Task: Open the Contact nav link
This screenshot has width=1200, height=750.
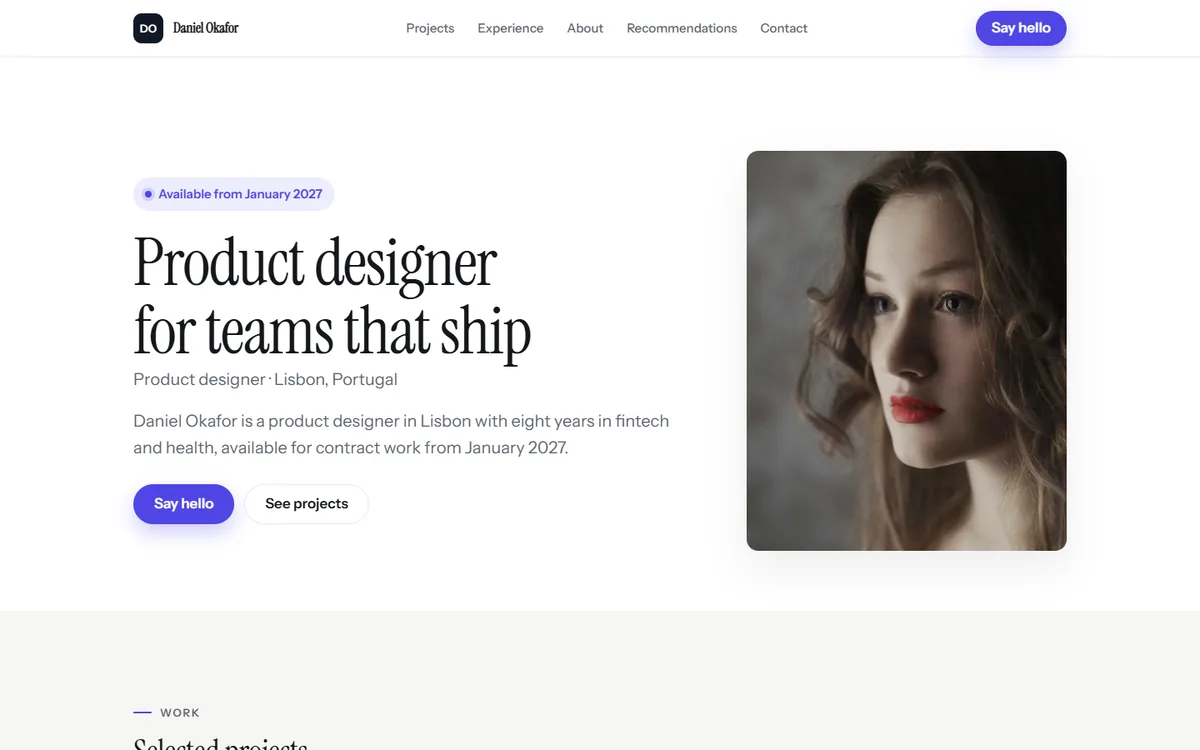Action: point(784,28)
